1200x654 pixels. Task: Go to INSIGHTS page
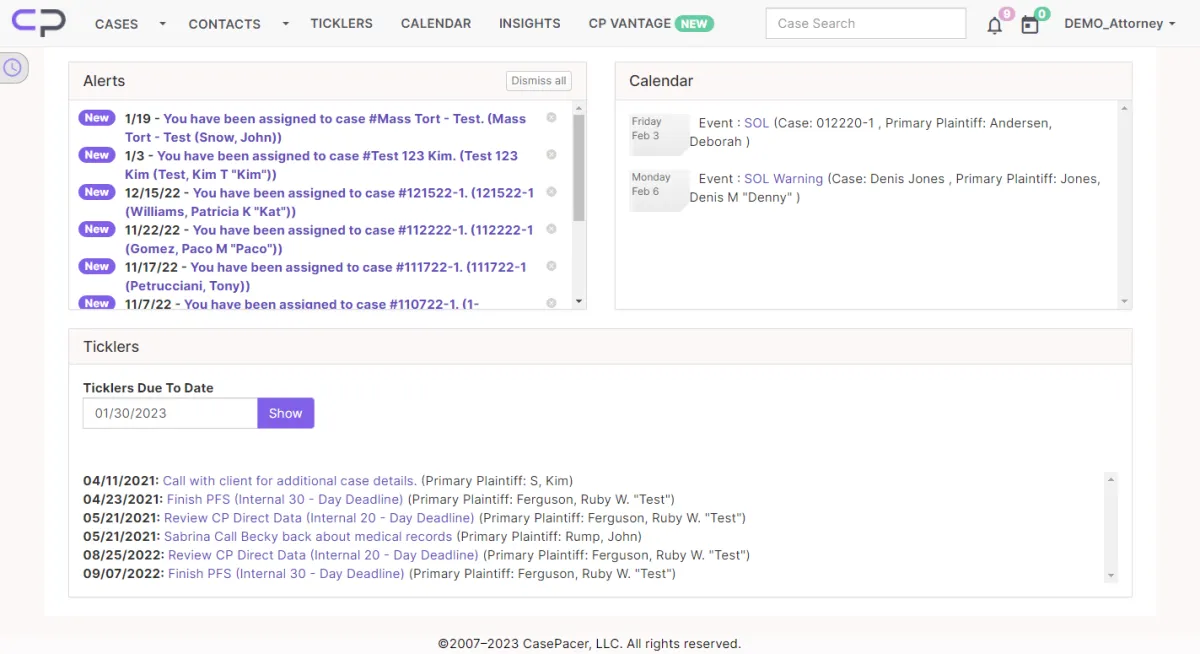tap(530, 23)
